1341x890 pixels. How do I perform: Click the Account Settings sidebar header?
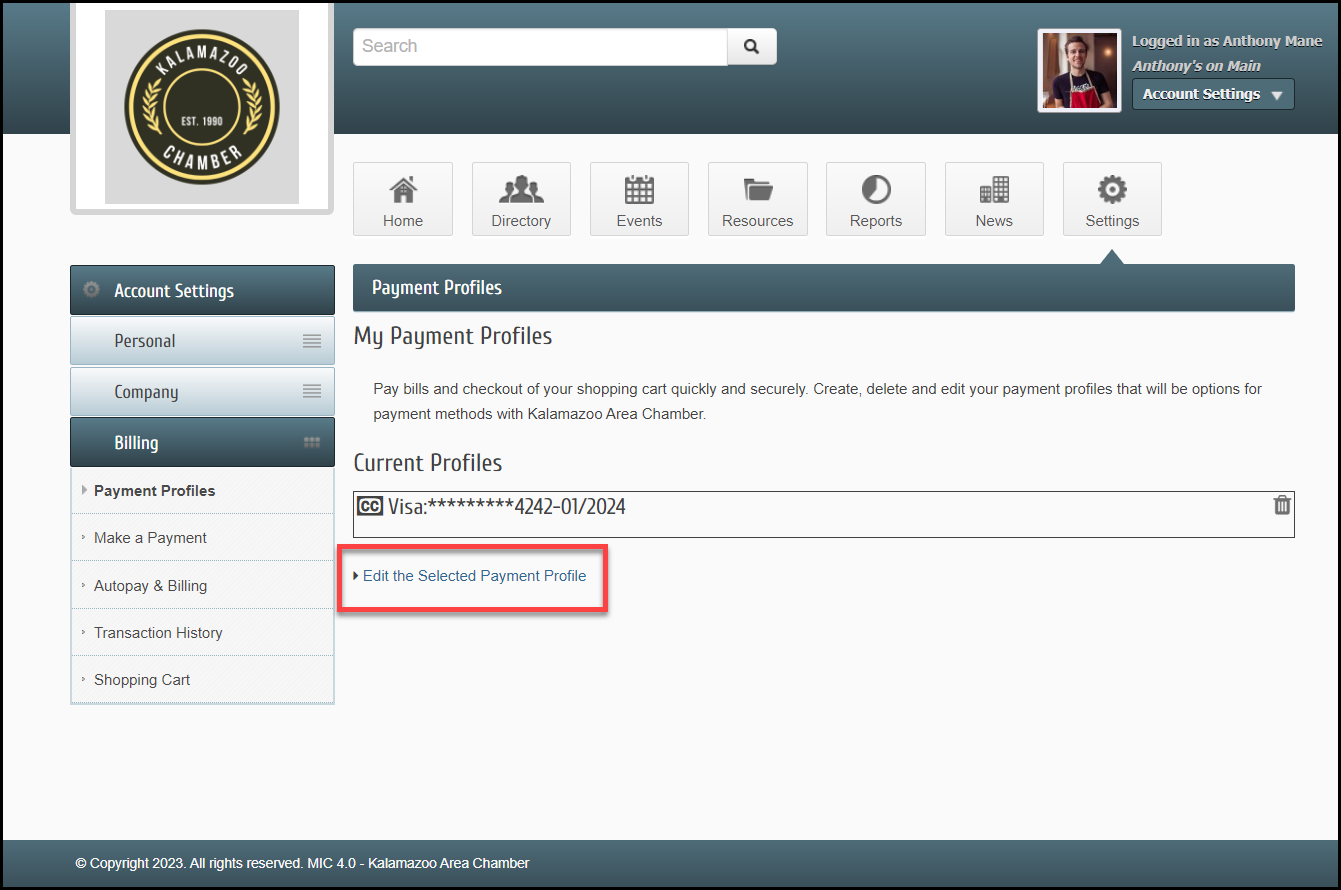click(202, 290)
